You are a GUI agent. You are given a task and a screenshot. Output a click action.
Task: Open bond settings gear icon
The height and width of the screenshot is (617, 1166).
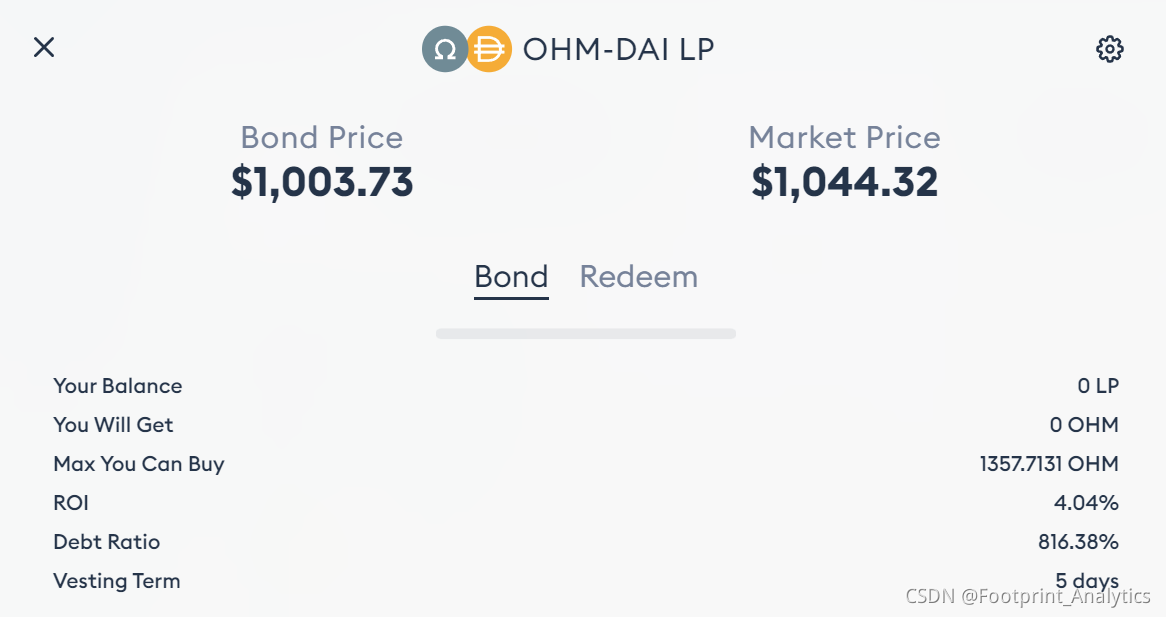click(1109, 49)
